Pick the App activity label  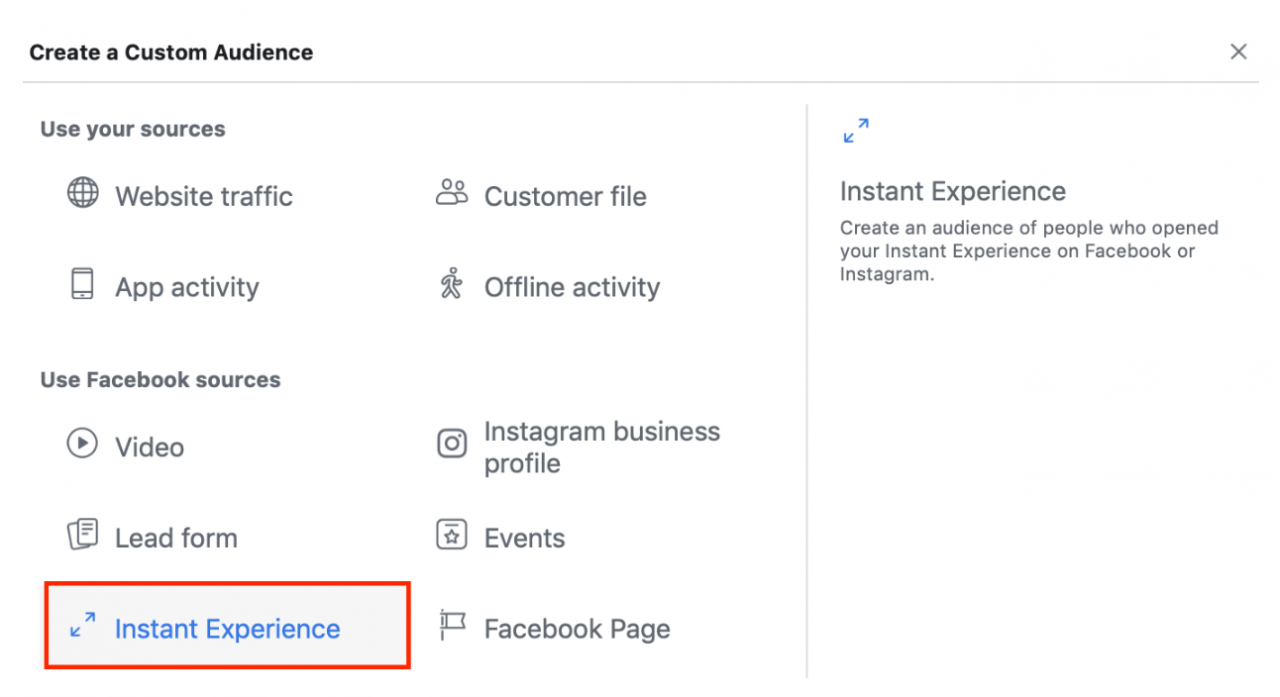coord(187,288)
